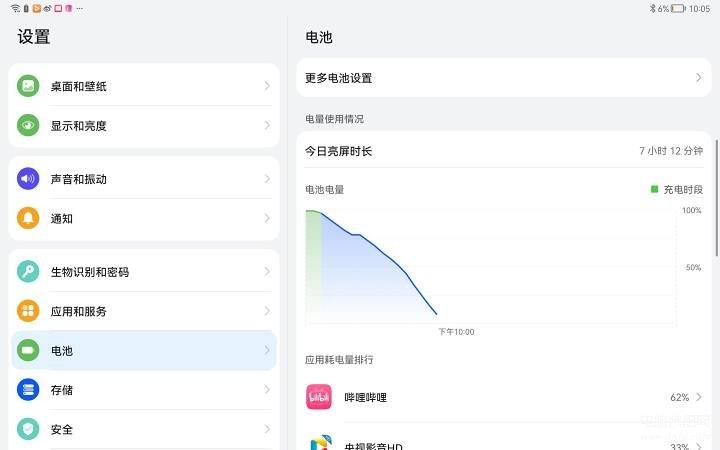Open the 通知 settings entry
The image size is (720, 450).
[x=144, y=219]
